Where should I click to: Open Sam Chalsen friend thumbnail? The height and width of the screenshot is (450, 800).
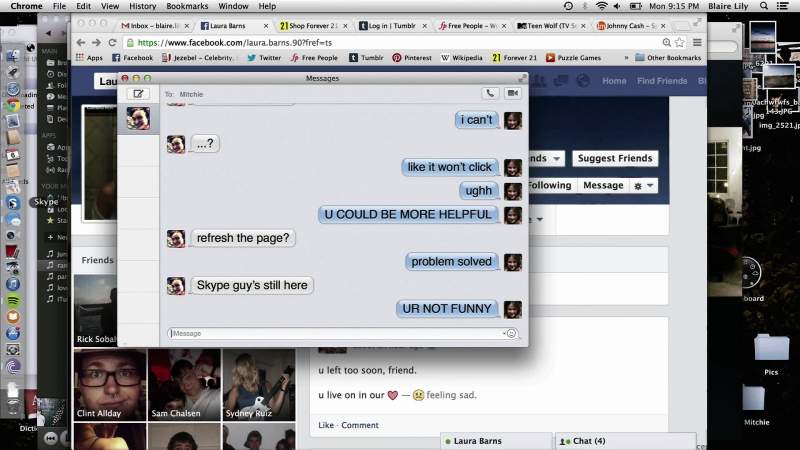coord(184,385)
